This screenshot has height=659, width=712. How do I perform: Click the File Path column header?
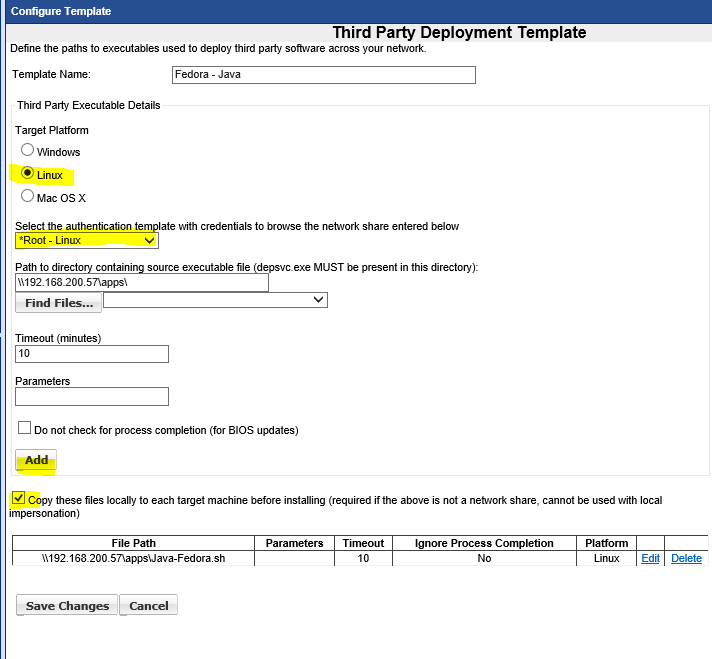coord(133,543)
